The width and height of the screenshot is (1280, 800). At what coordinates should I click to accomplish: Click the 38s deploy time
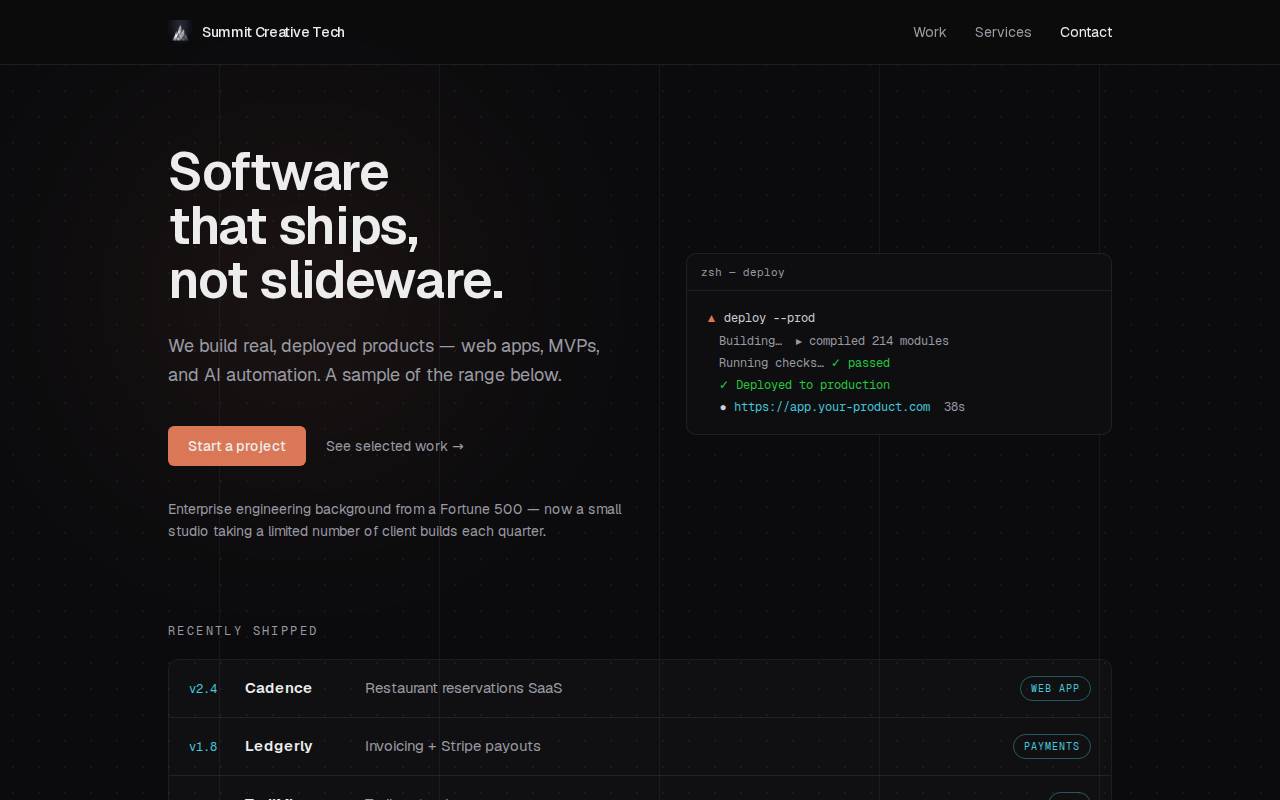coord(954,407)
